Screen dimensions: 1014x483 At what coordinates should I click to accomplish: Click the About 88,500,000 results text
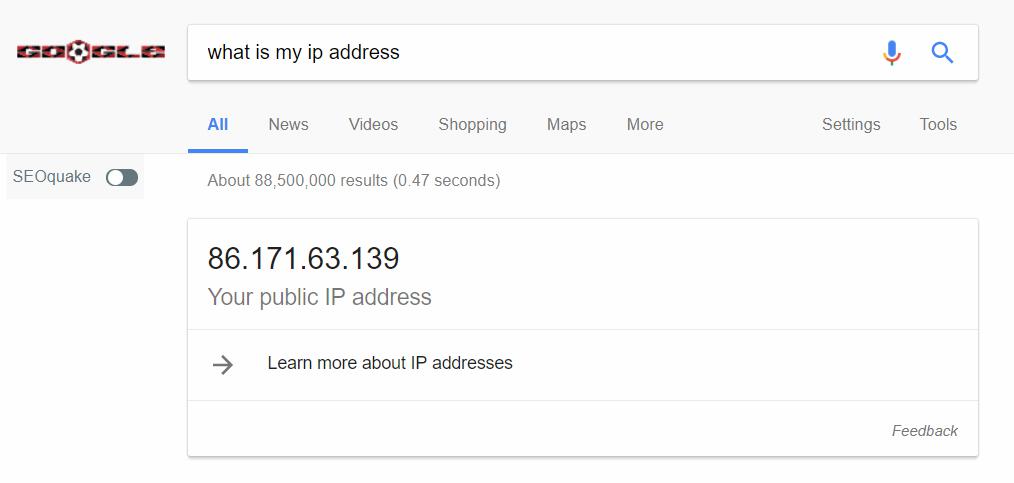354,180
